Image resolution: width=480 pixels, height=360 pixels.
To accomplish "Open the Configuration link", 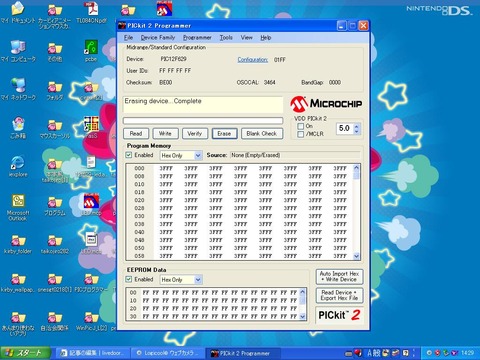I will (253, 60).
